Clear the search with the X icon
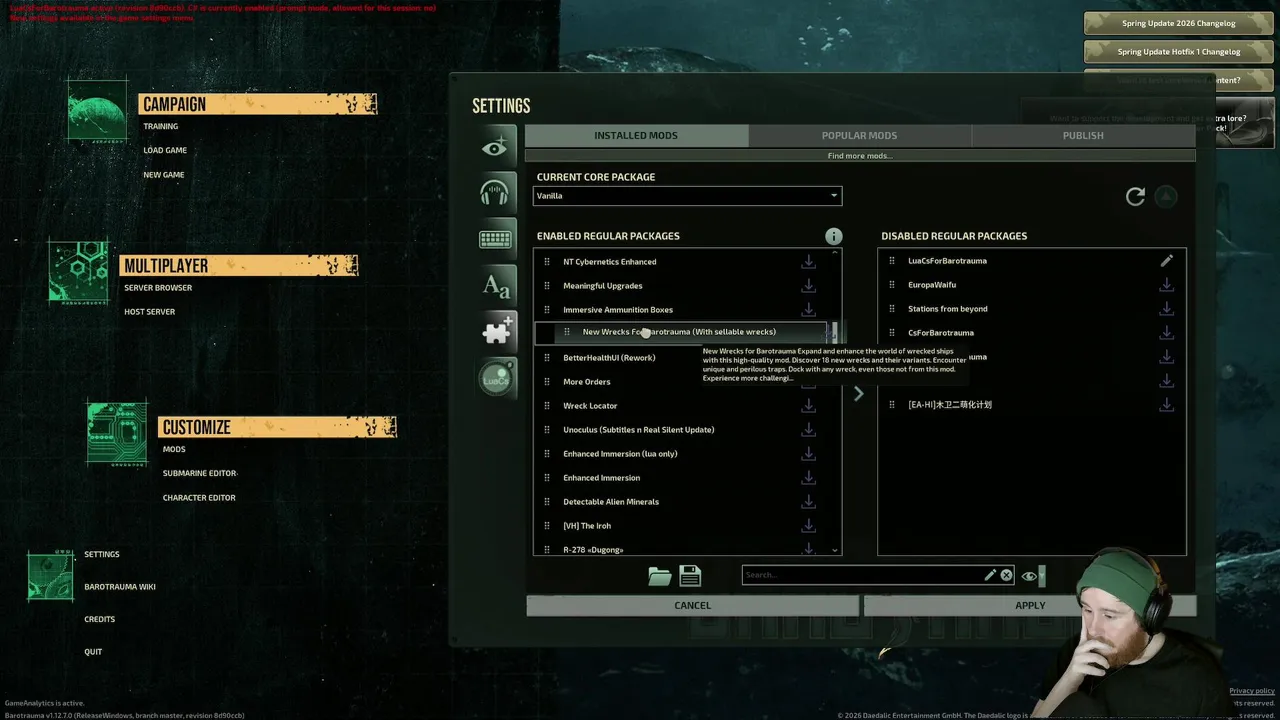The height and width of the screenshot is (720, 1280). point(1007,575)
